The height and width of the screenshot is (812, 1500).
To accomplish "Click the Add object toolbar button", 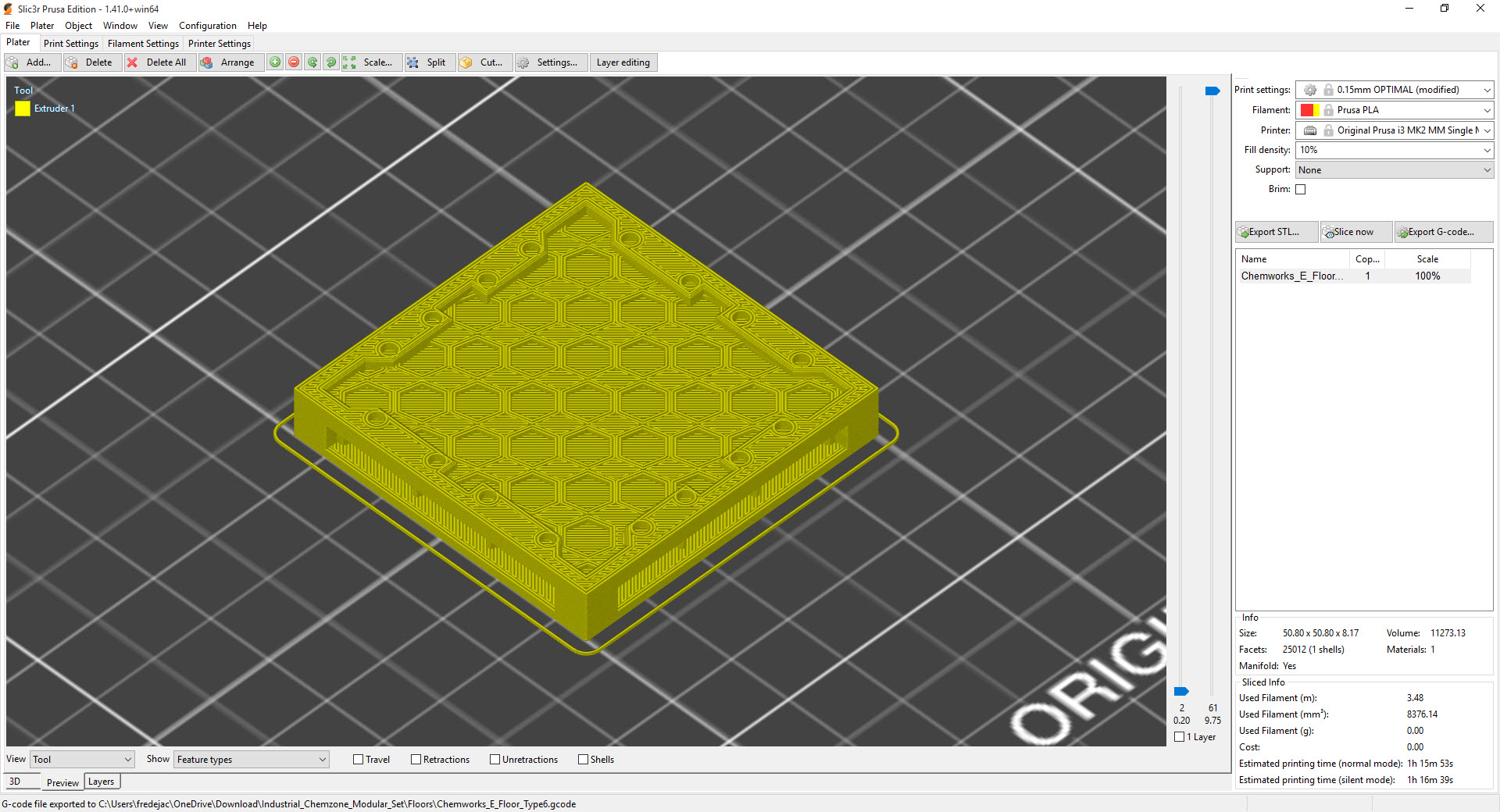I will pos(33,62).
